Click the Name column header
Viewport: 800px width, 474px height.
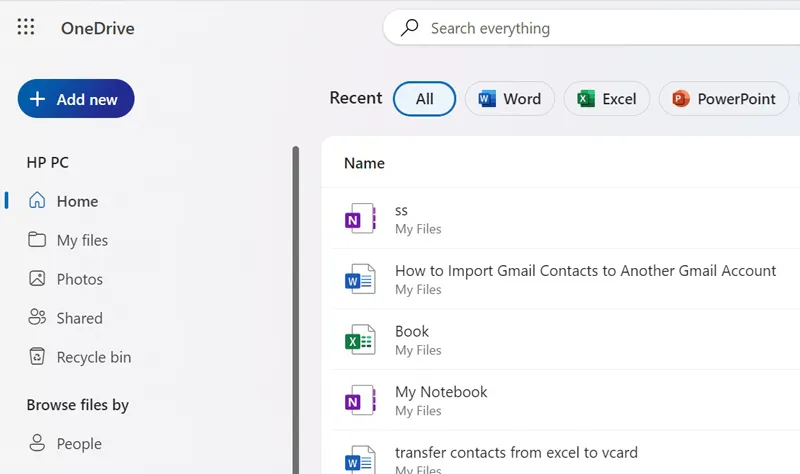[x=364, y=163]
